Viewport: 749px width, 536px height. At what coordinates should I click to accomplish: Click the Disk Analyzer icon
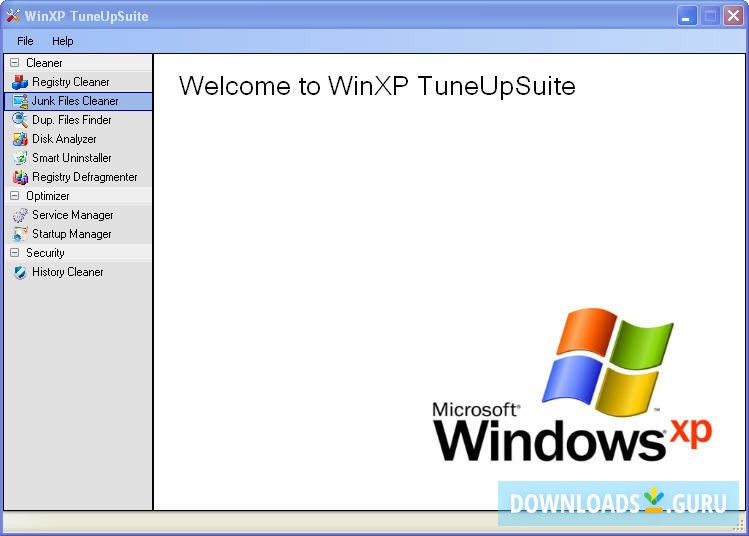tap(20, 139)
